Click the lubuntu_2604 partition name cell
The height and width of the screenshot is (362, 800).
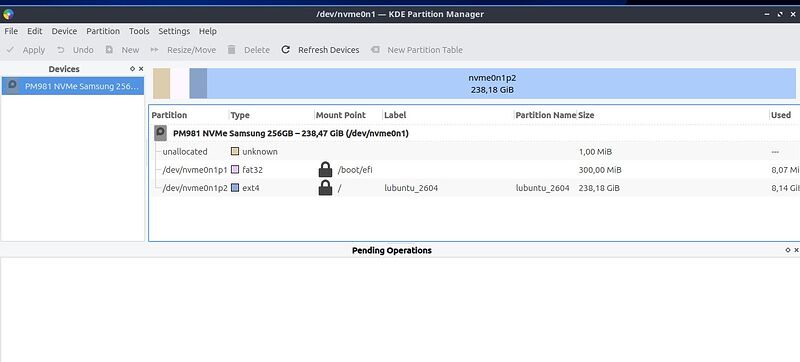542,188
